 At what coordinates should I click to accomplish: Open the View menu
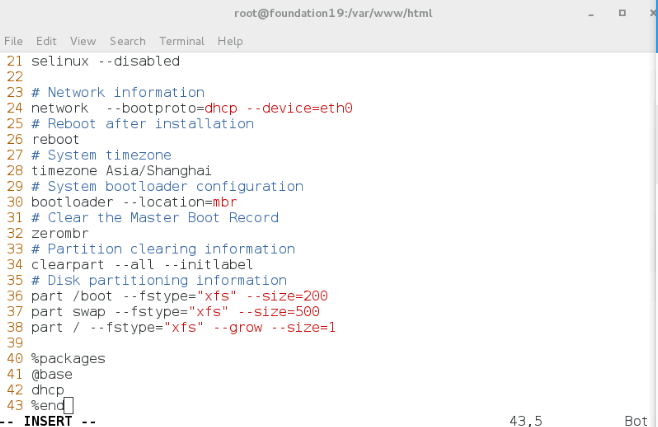tap(83, 41)
